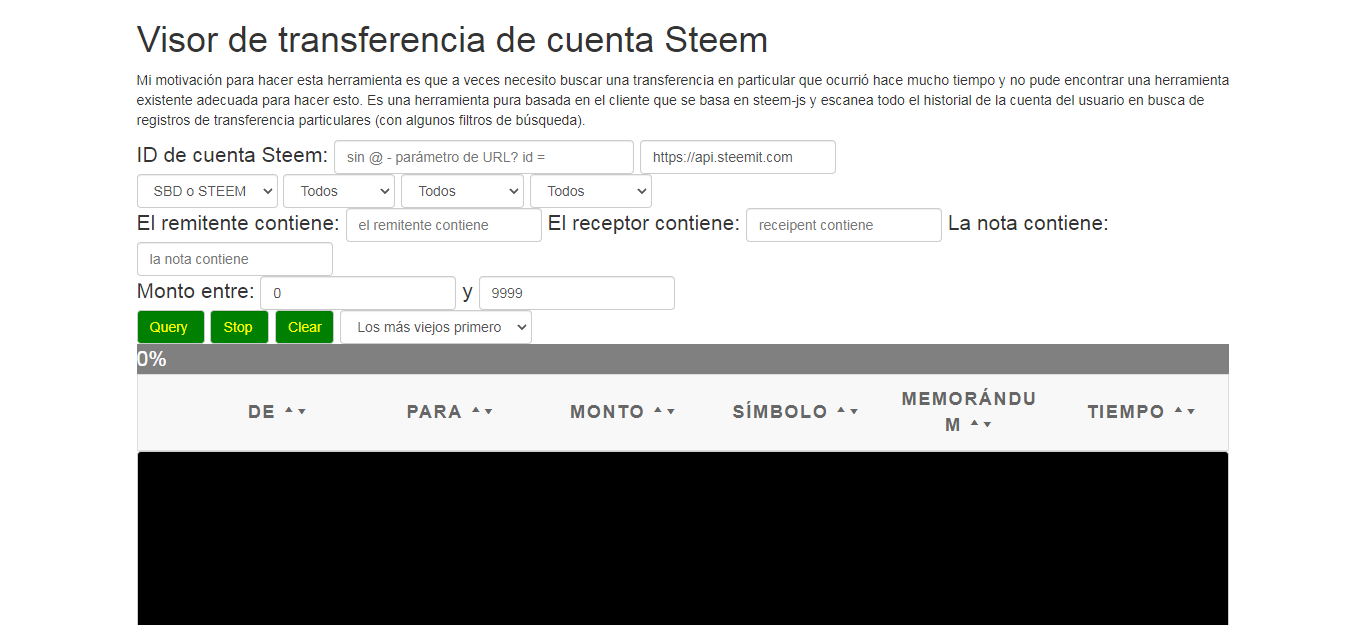Open the 'Los más viejos primero' sort dropdown
Image resolution: width=1366 pixels, height=625 pixels.
[x=436, y=327]
